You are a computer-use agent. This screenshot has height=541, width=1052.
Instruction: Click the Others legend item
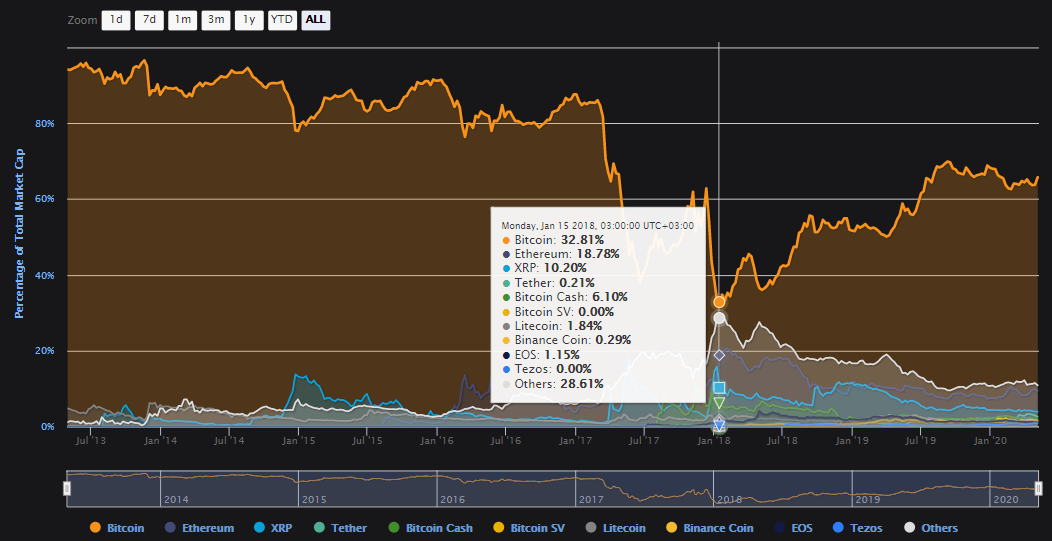coord(930,528)
